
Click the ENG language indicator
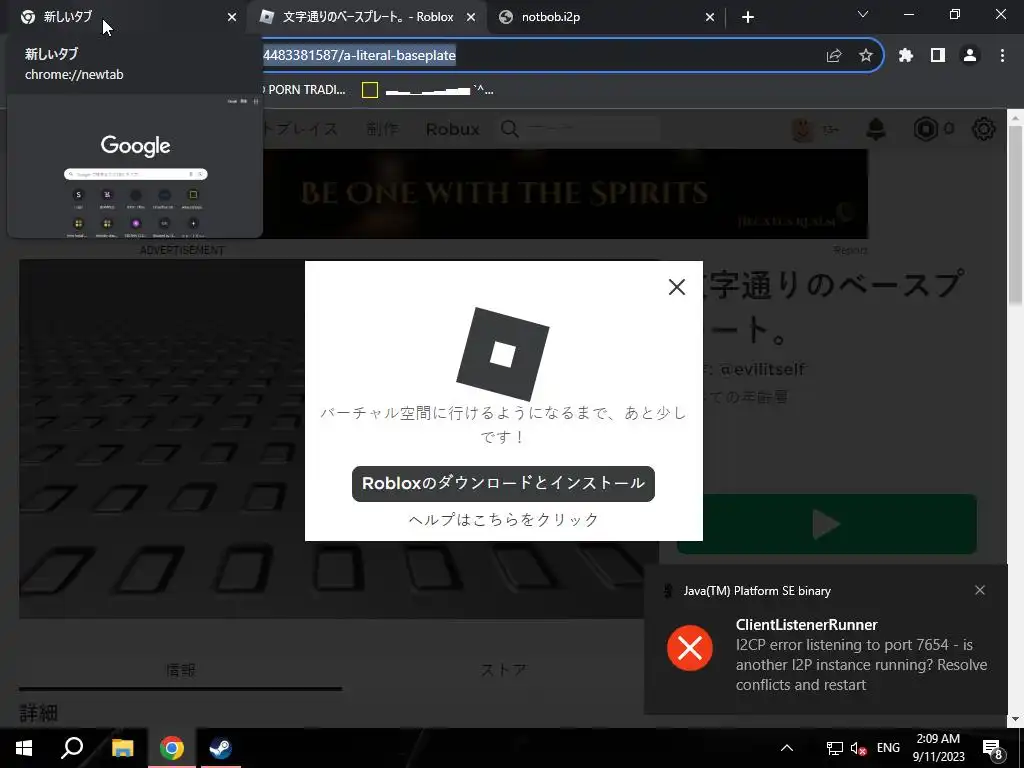[888, 748]
